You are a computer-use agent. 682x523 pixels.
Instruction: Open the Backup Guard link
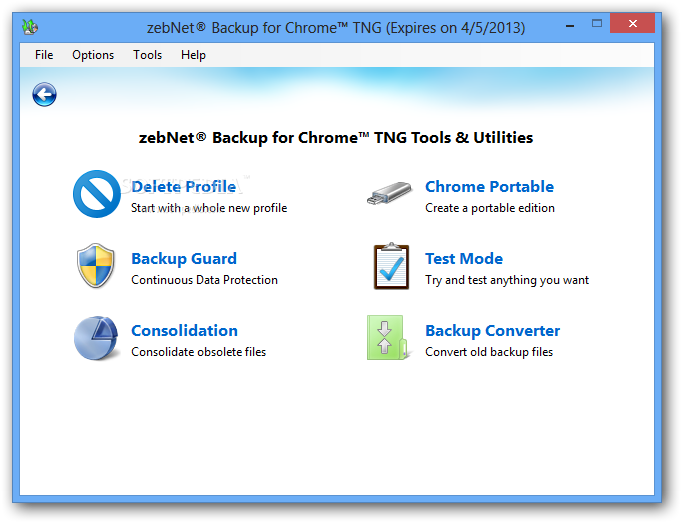pyautogui.click(x=184, y=258)
